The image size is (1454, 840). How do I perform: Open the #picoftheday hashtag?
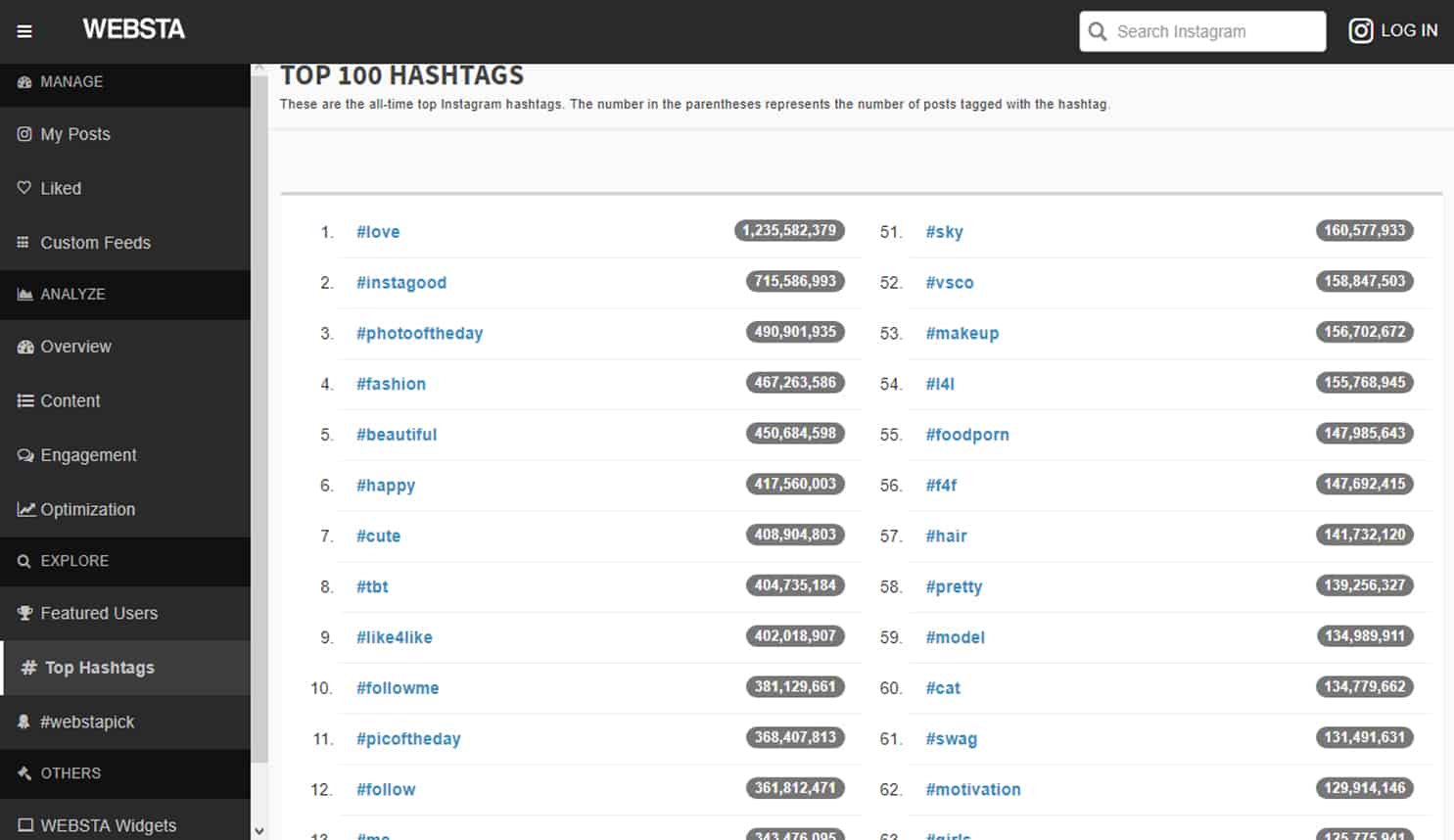(x=408, y=739)
